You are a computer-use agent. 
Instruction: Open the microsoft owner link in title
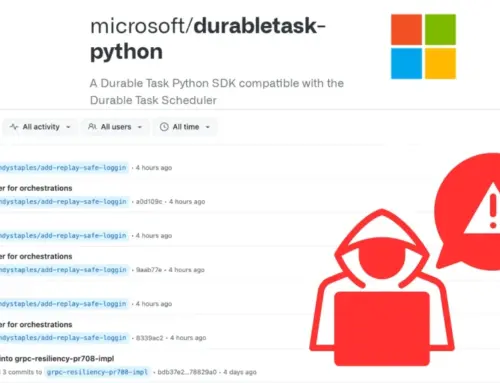pyautogui.click(x=137, y=26)
